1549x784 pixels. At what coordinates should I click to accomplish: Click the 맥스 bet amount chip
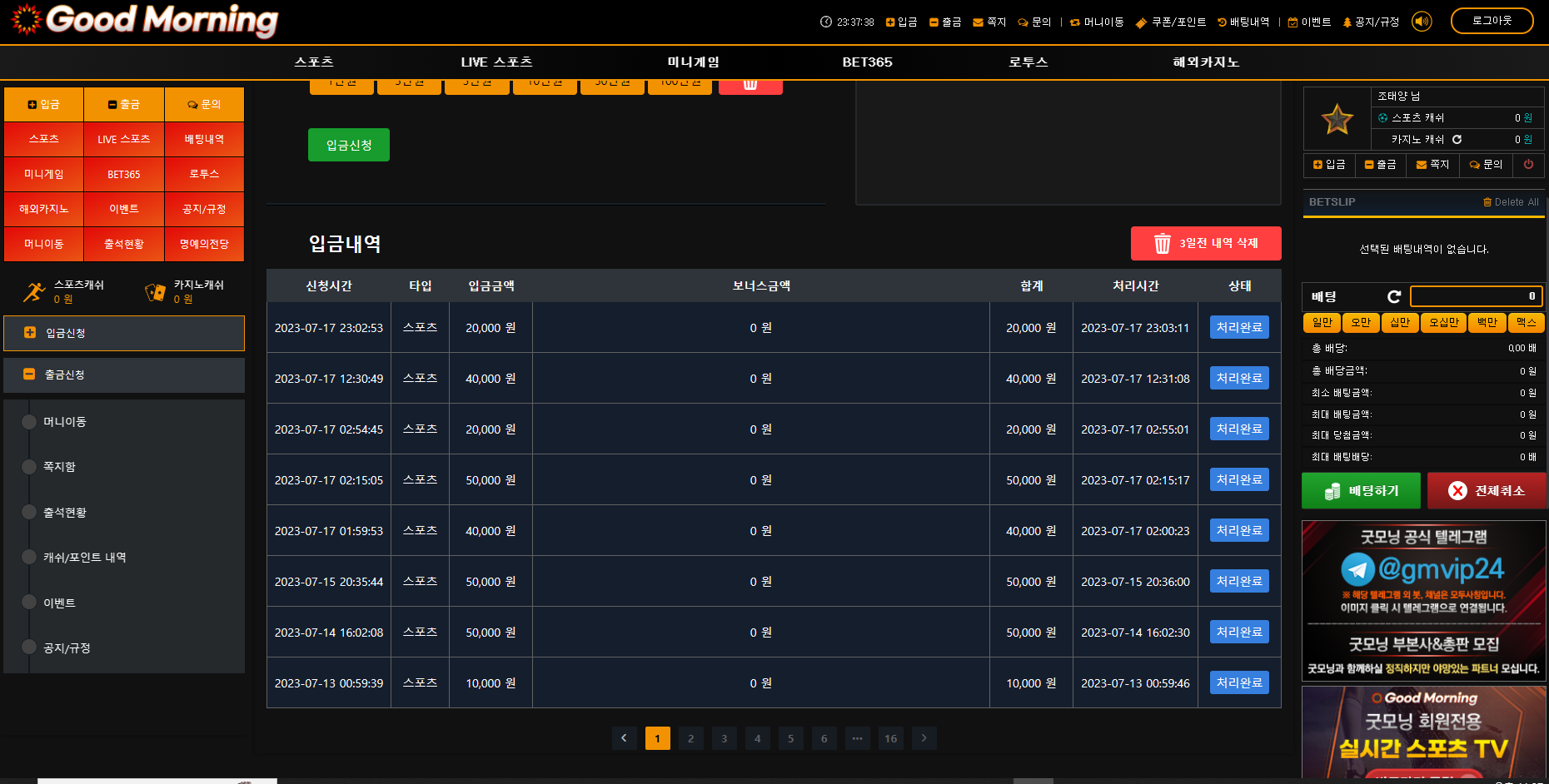[x=1526, y=322]
